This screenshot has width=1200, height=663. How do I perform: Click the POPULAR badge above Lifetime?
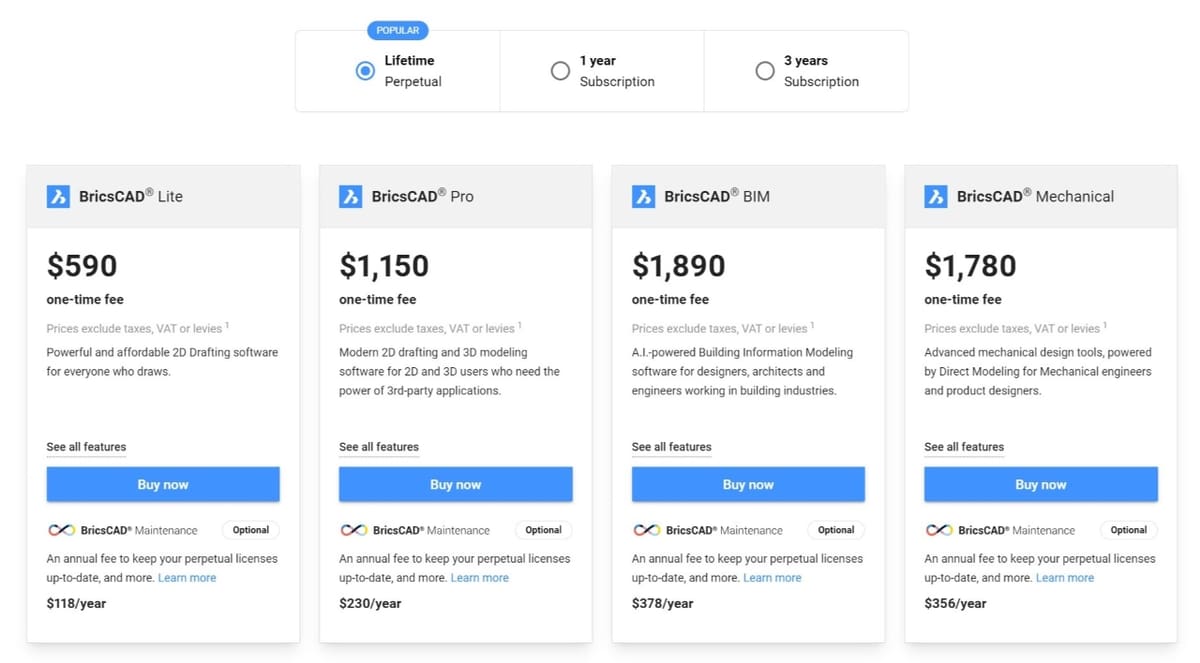[398, 30]
